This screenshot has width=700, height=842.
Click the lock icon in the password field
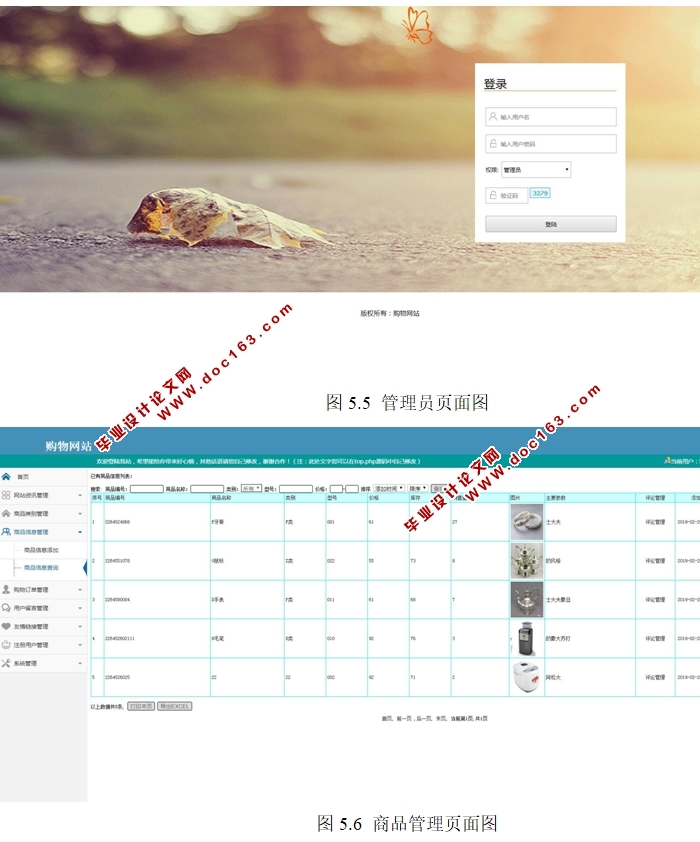click(x=493, y=143)
